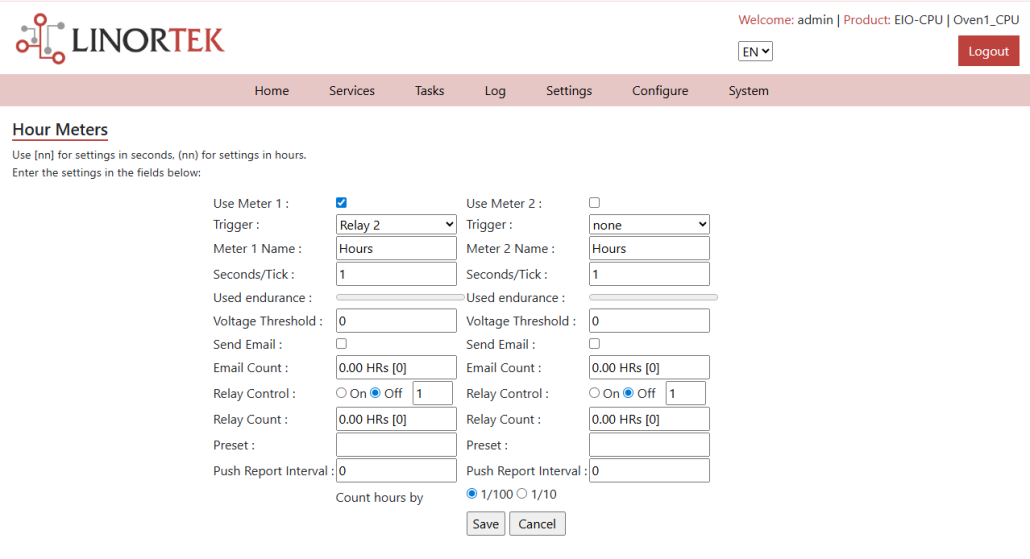
Task: Click Meter 1 Seconds/Tick field
Action: (396, 274)
